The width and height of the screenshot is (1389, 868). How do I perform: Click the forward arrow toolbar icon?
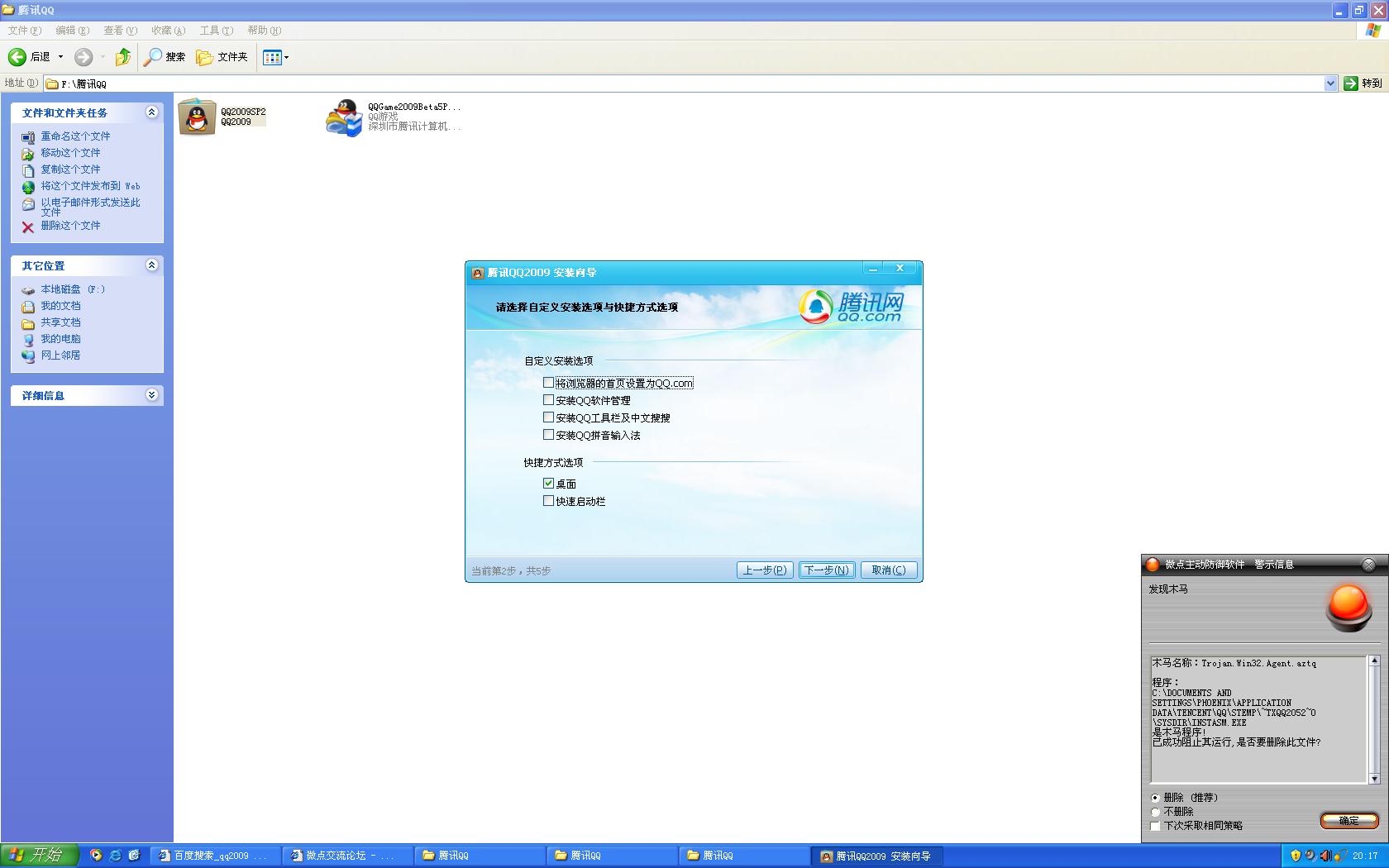84,57
